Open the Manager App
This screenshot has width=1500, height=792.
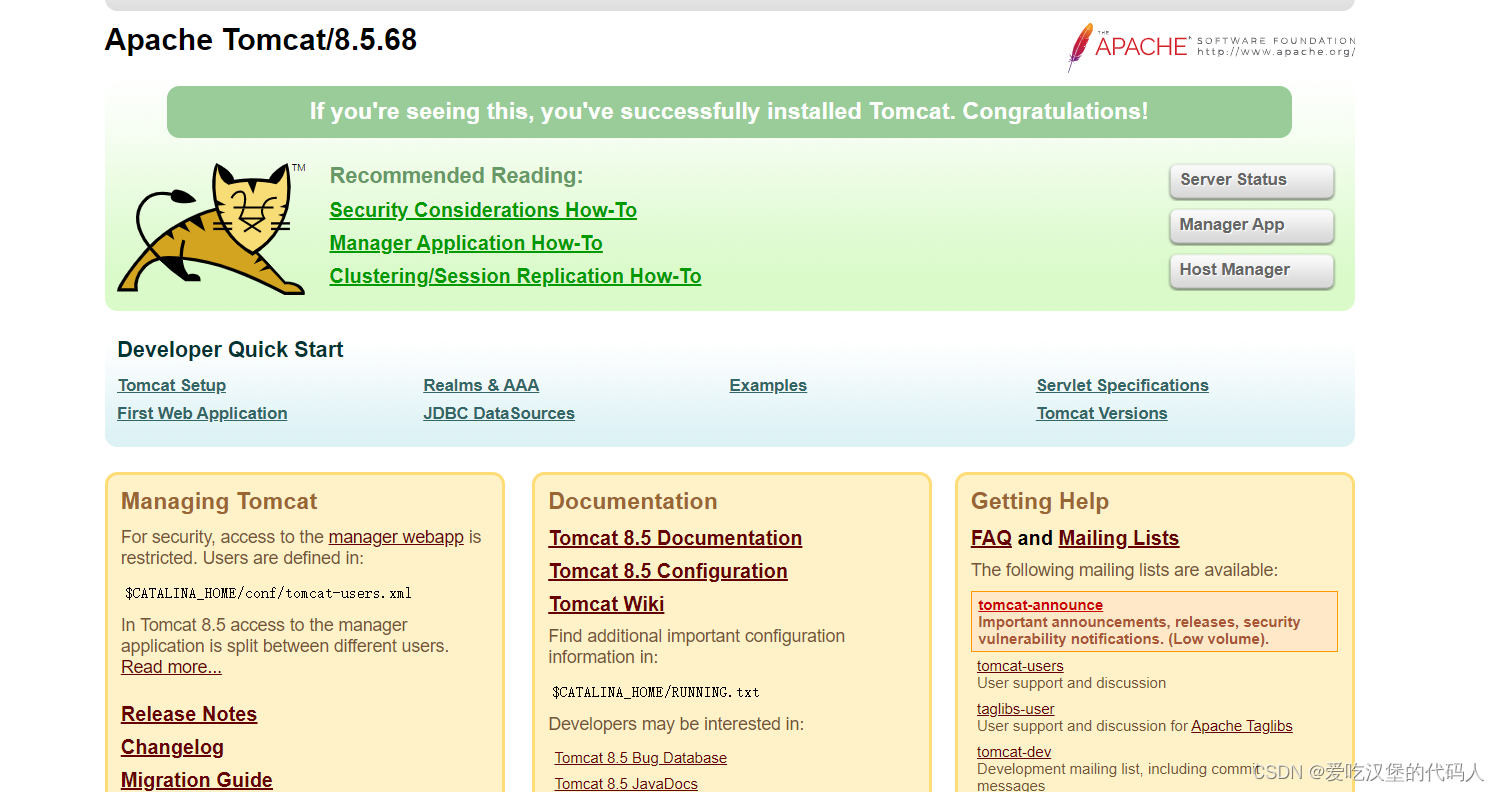click(1252, 226)
